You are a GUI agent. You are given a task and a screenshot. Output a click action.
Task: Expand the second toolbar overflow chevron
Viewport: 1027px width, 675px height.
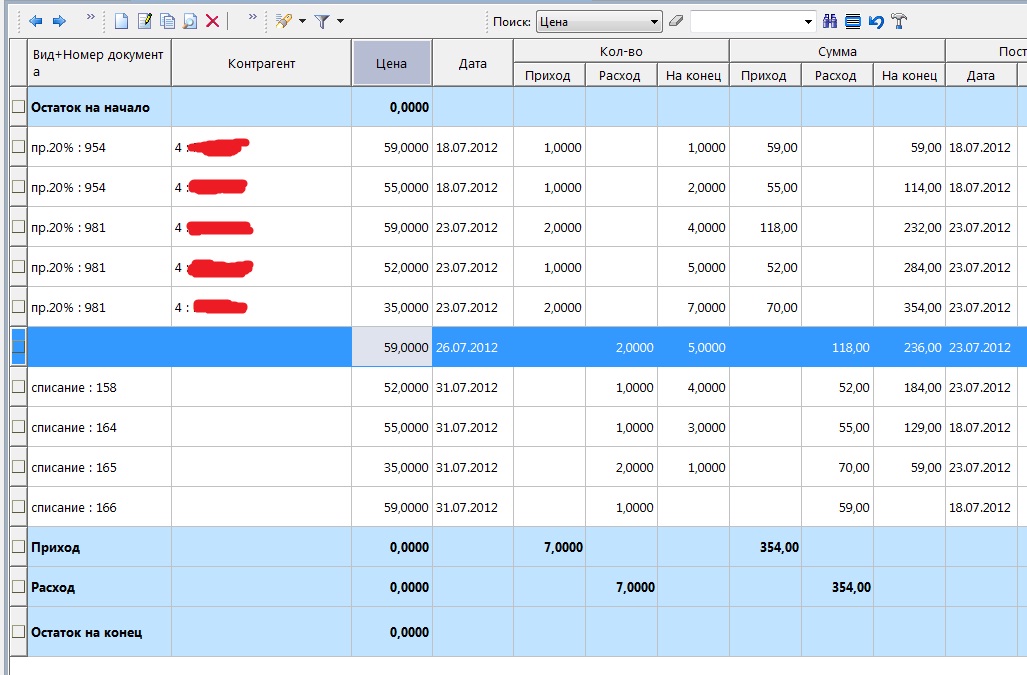[x=253, y=17]
